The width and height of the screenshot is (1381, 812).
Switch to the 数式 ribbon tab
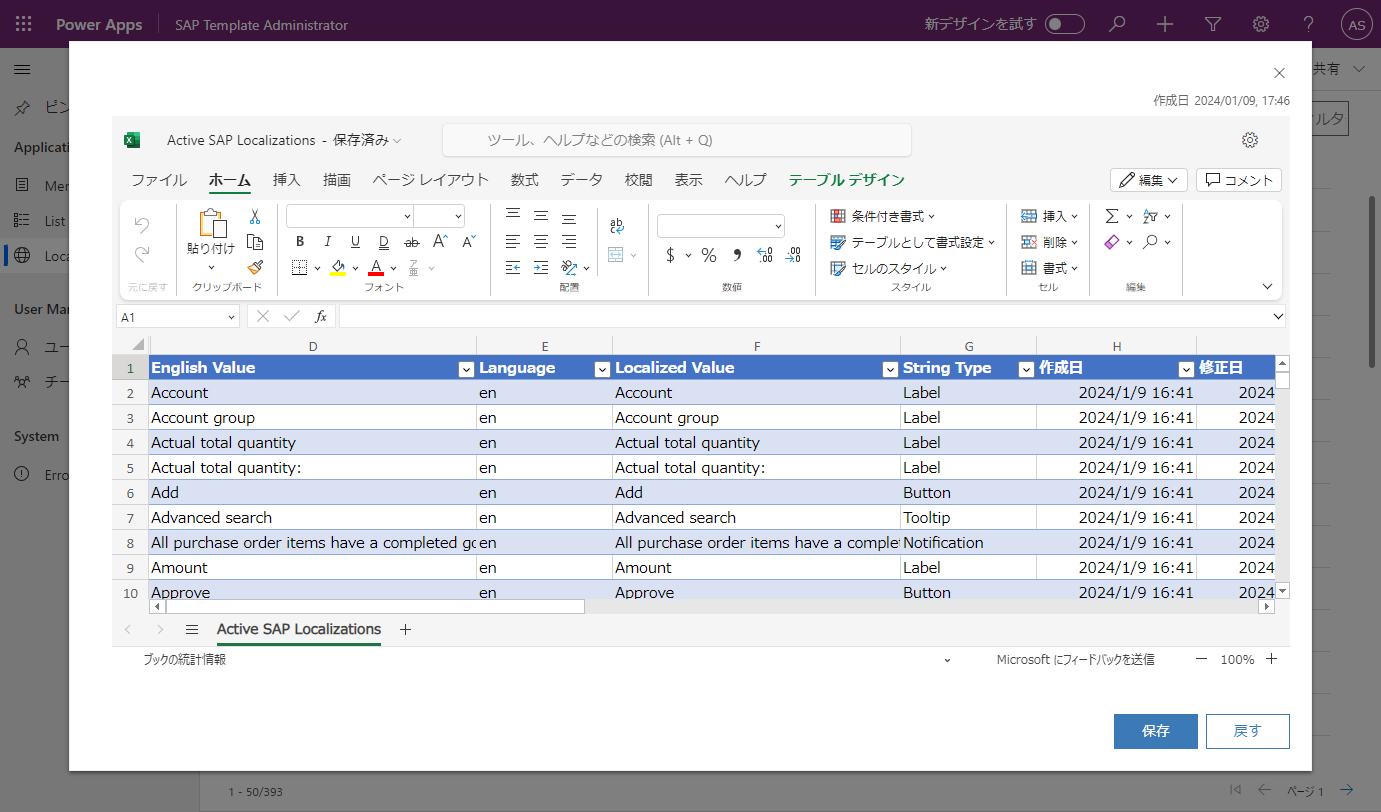pyautogui.click(x=525, y=180)
